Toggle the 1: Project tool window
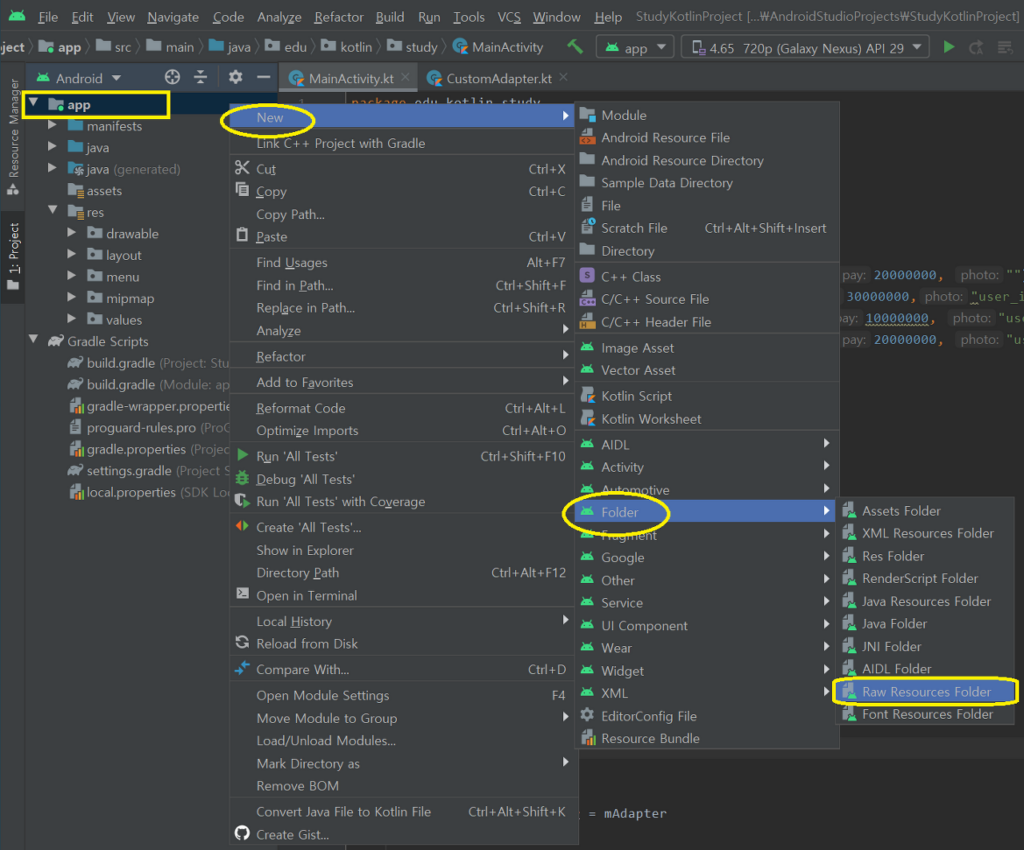Screen dimensions: 1024x850 (13, 255)
